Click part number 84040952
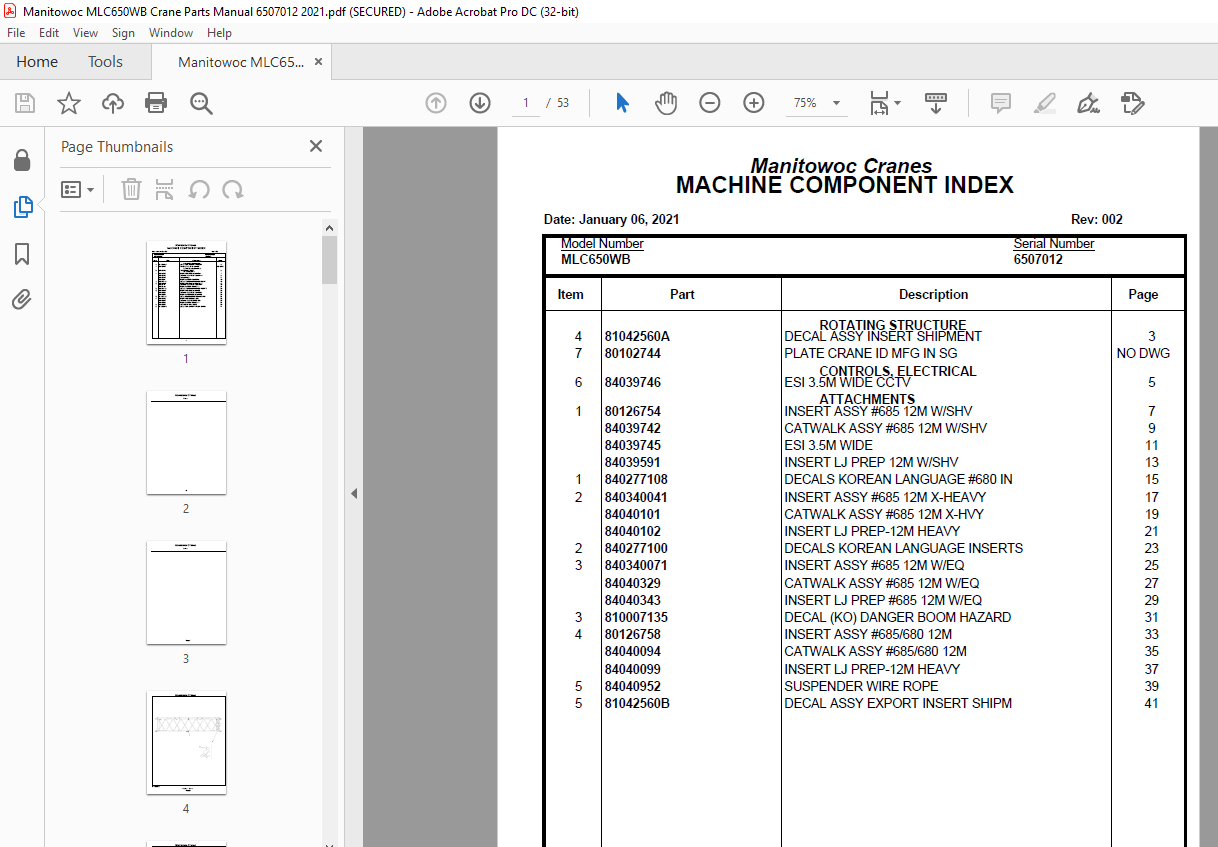The image size is (1218, 847). (x=632, y=686)
